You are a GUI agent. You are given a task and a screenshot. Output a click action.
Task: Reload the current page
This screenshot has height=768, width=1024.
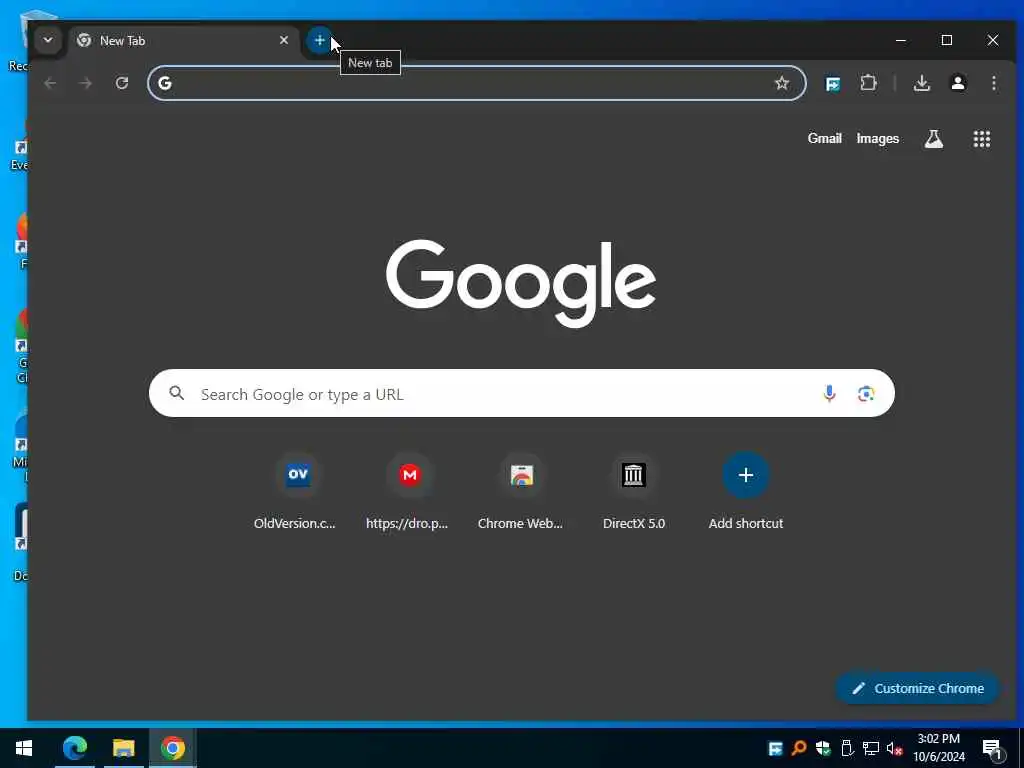(x=121, y=83)
